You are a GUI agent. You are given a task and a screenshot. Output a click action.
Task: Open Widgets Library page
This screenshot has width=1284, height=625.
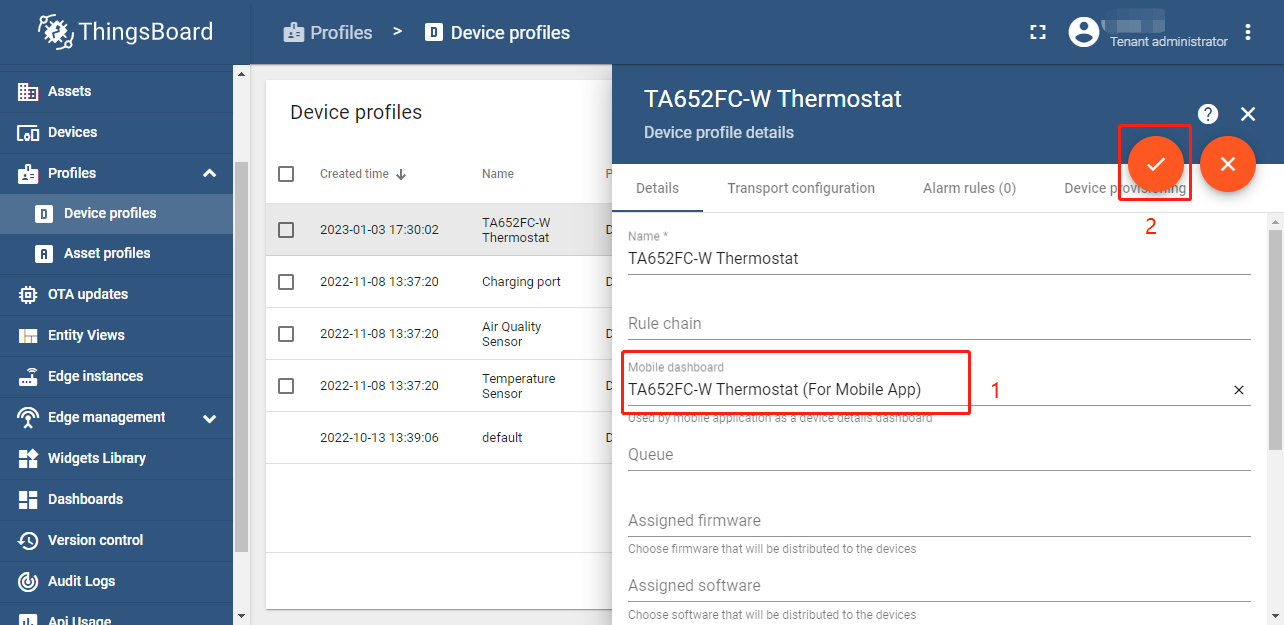pyautogui.click(x=116, y=458)
